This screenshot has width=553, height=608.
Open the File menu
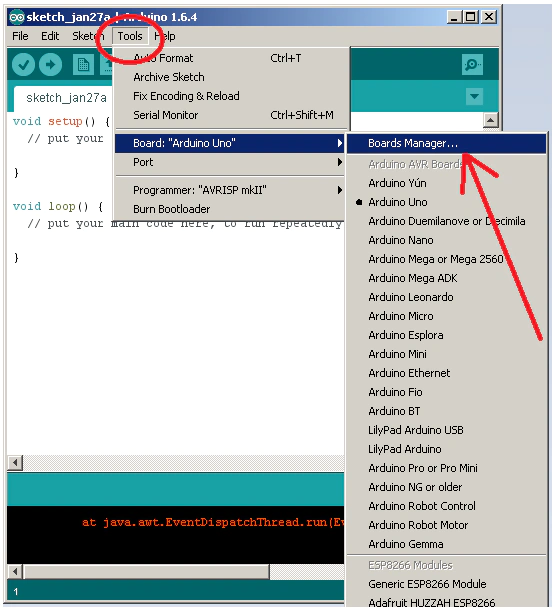[x=20, y=36]
